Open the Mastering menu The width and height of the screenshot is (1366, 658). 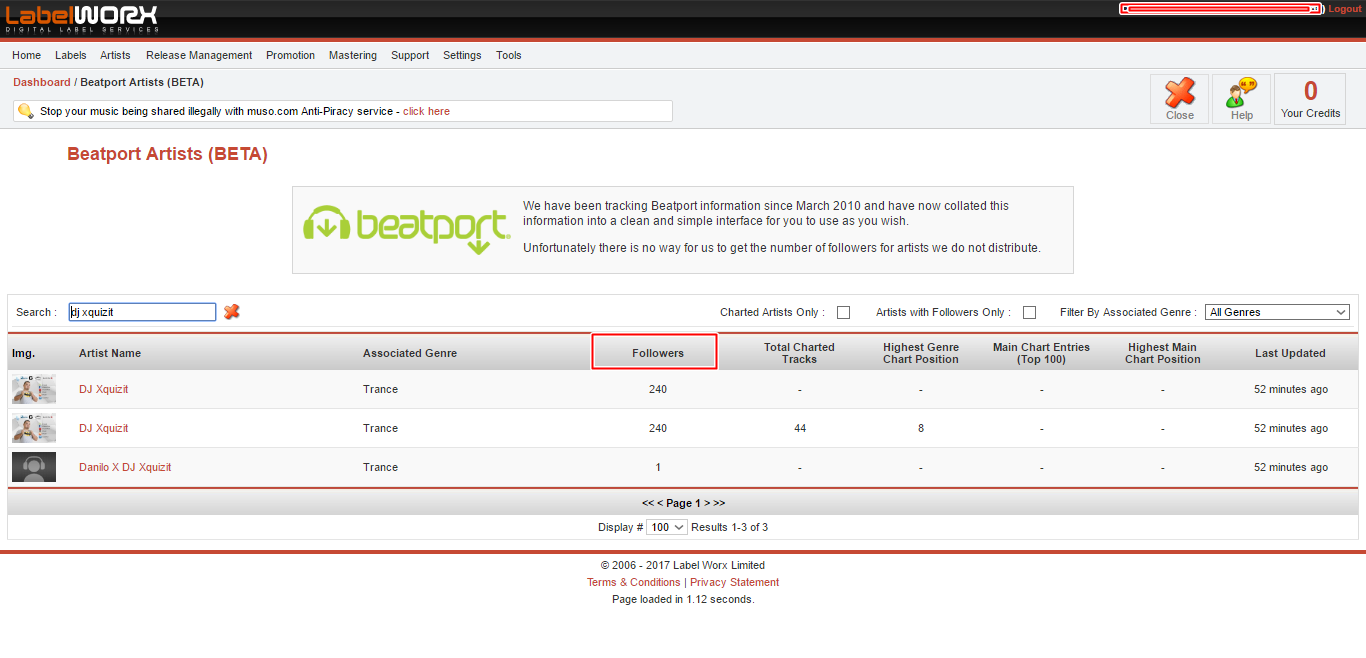353,55
